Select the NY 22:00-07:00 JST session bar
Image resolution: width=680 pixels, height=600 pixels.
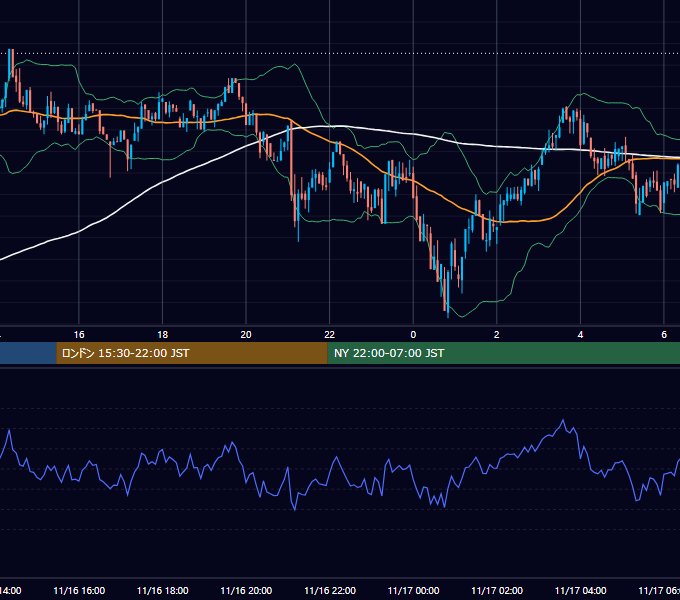pyautogui.click(x=503, y=353)
